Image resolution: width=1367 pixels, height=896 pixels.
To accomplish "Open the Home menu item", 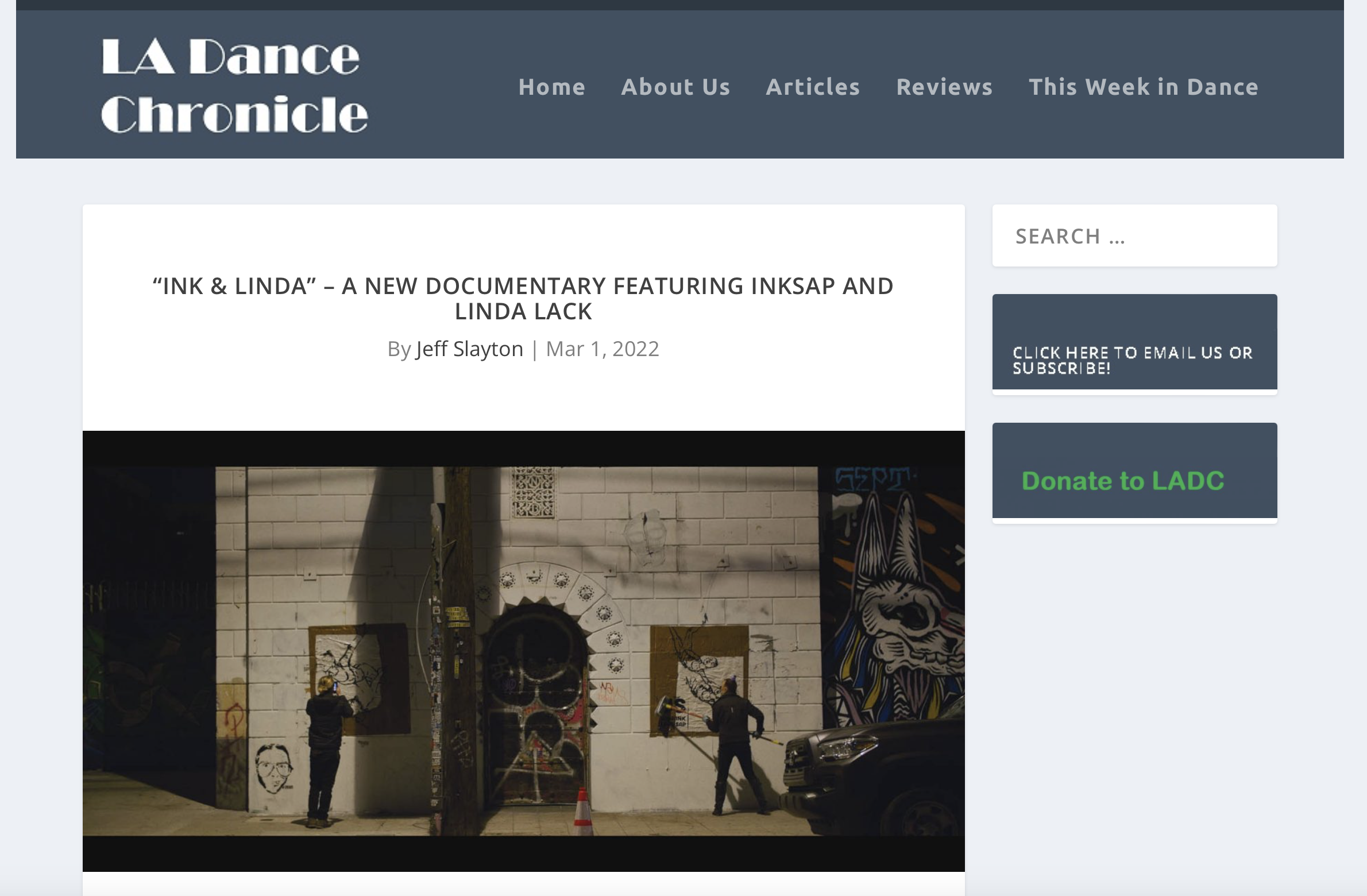I will coord(551,87).
